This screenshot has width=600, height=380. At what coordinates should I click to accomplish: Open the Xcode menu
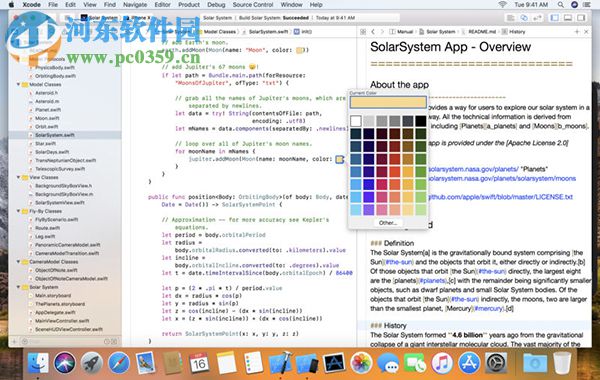tap(31, 5)
